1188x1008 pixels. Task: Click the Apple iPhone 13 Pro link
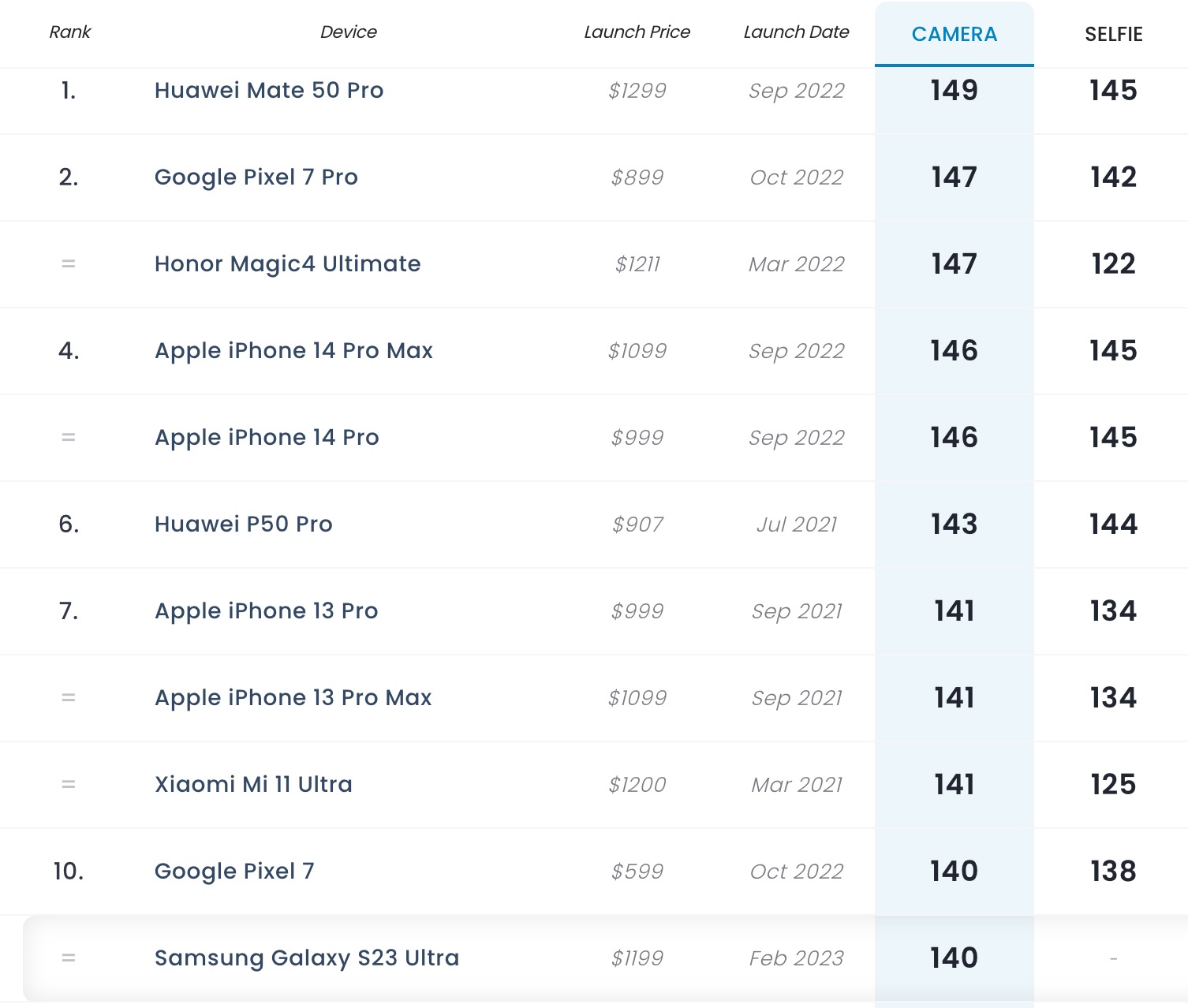coord(266,610)
